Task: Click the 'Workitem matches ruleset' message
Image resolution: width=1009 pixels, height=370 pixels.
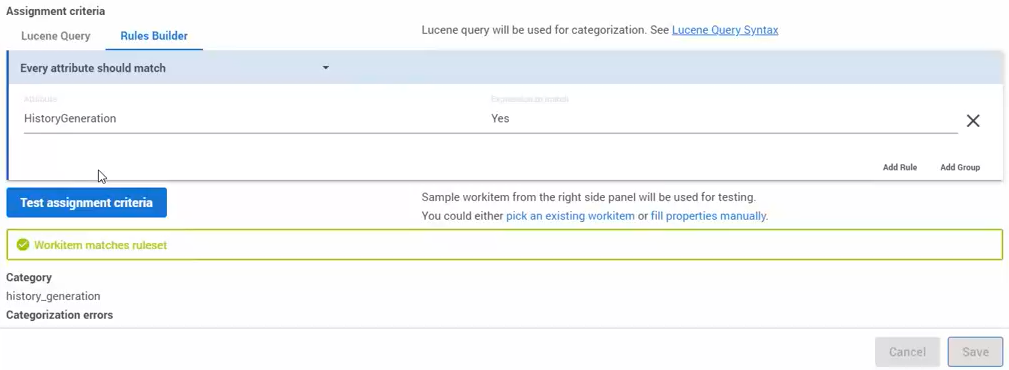Action: click(100, 245)
